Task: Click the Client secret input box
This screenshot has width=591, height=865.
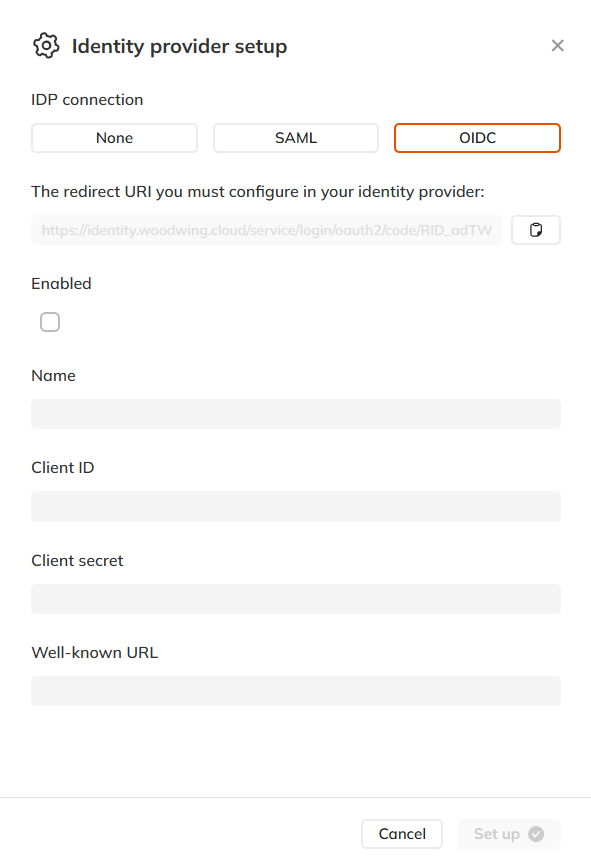Action: (296, 599)
